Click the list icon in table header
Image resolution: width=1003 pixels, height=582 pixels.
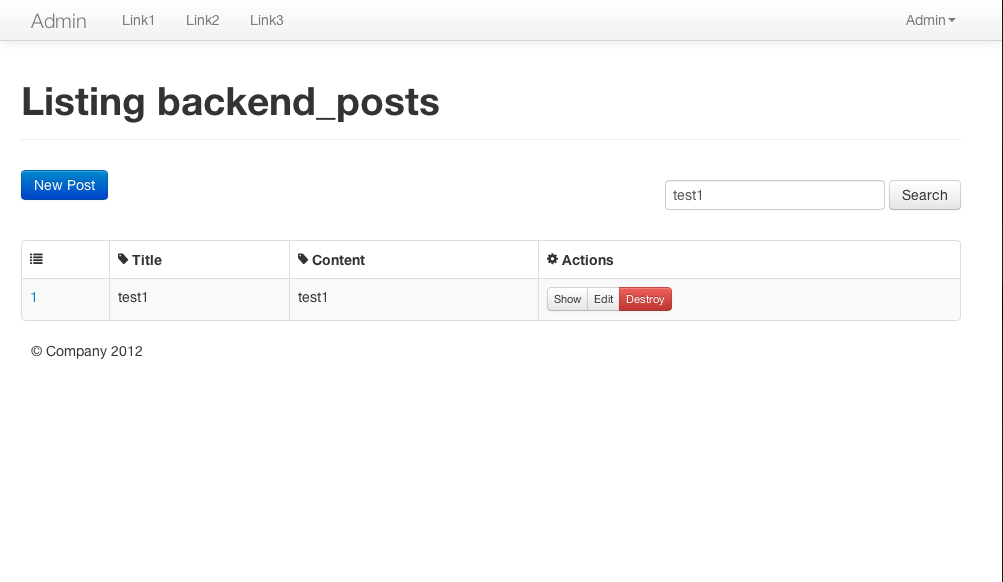click(36, 259)
